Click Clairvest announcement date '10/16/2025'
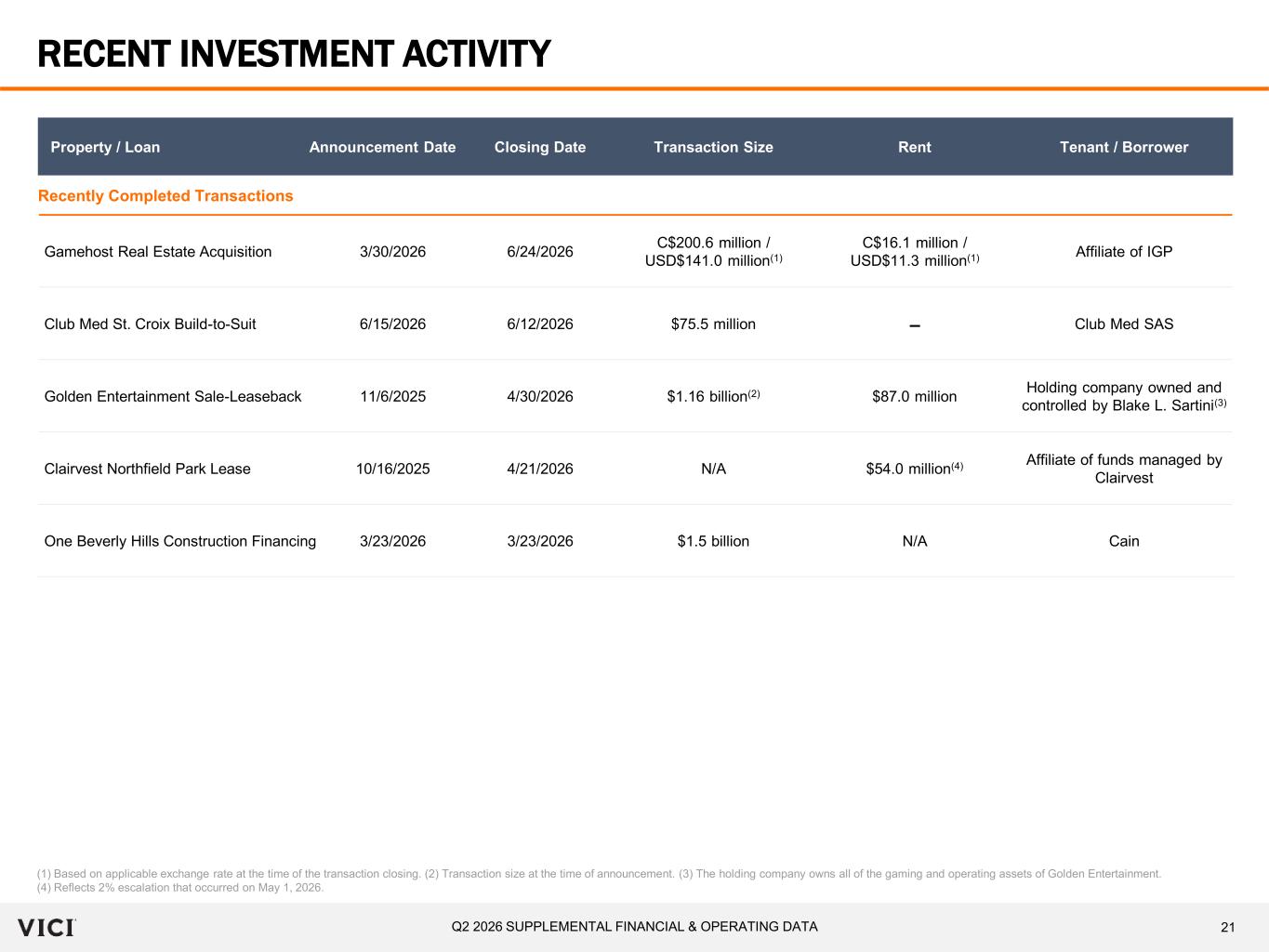 tap(392, 469)
